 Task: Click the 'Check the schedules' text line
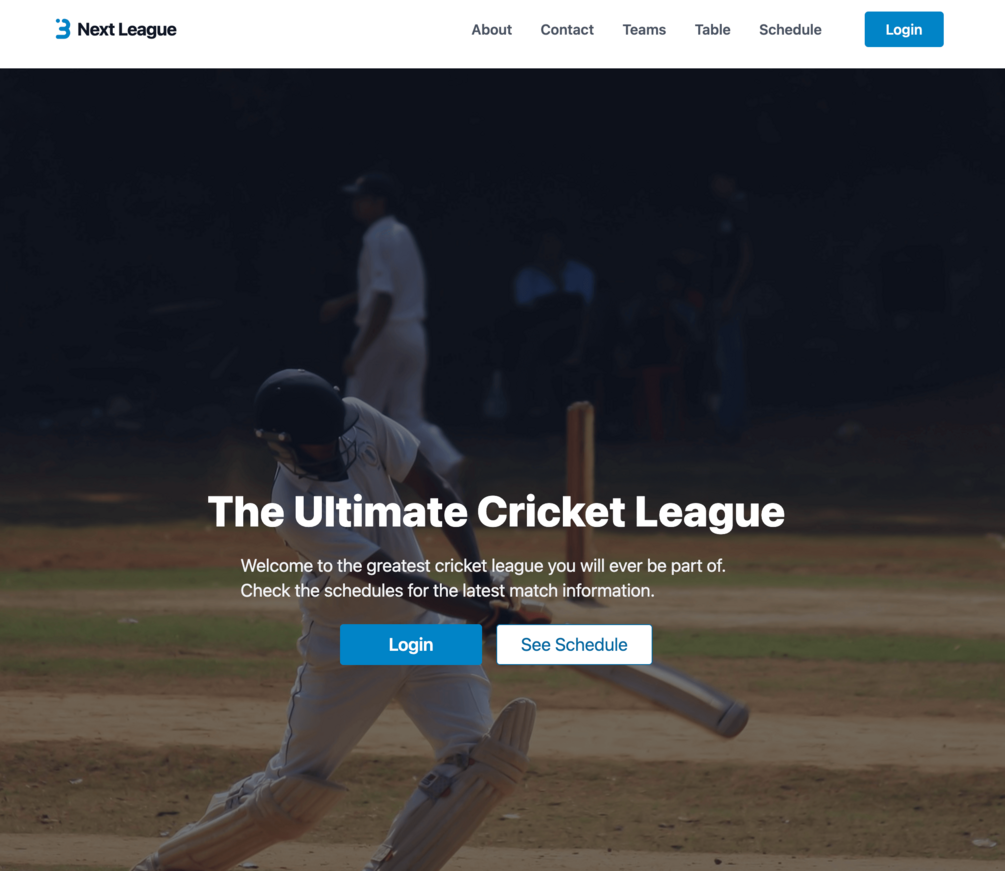click(447, 590)
